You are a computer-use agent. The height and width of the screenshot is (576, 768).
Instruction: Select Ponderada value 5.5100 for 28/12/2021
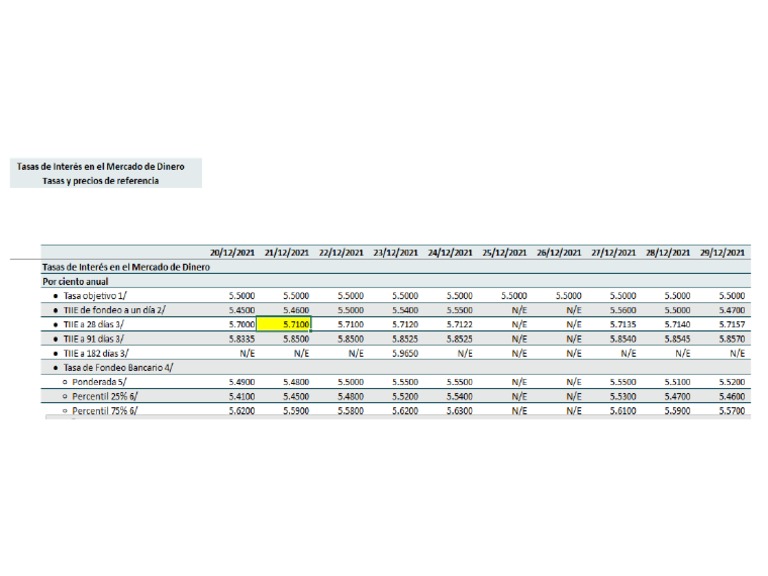677,382
